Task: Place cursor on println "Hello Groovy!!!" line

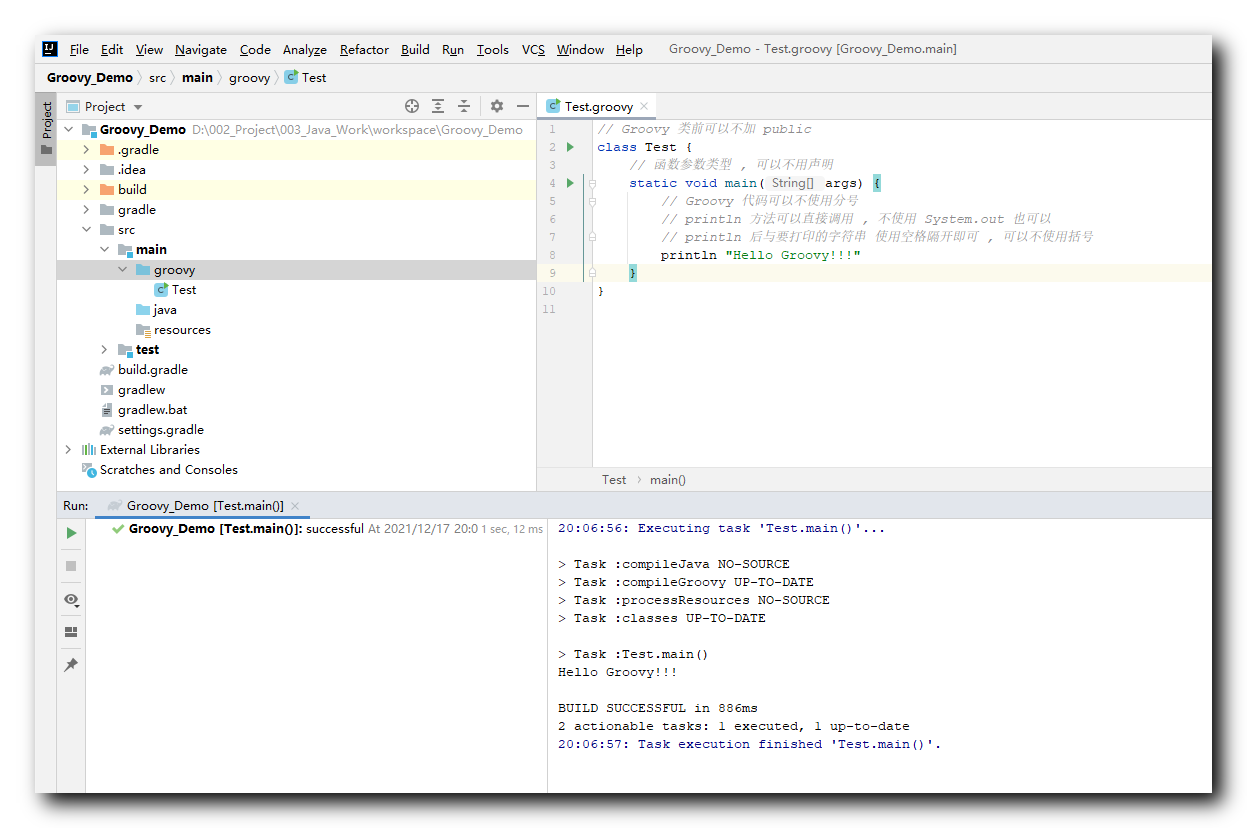Action: [x=760, y=255]
